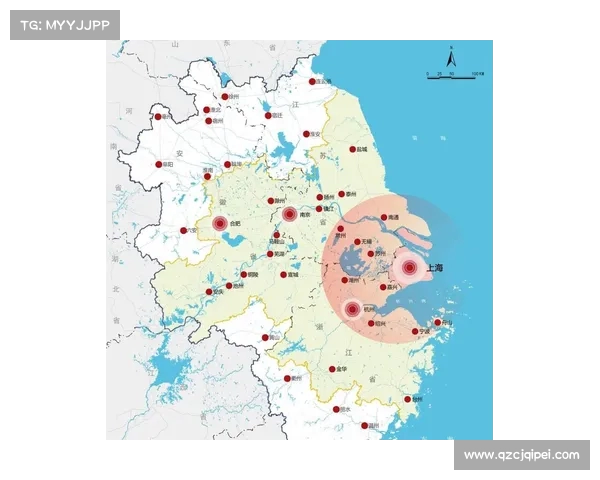Select the Suqian (宿迁) city dot
The height and width of the screenshot is (480, 600).
[x=268, y=116]
